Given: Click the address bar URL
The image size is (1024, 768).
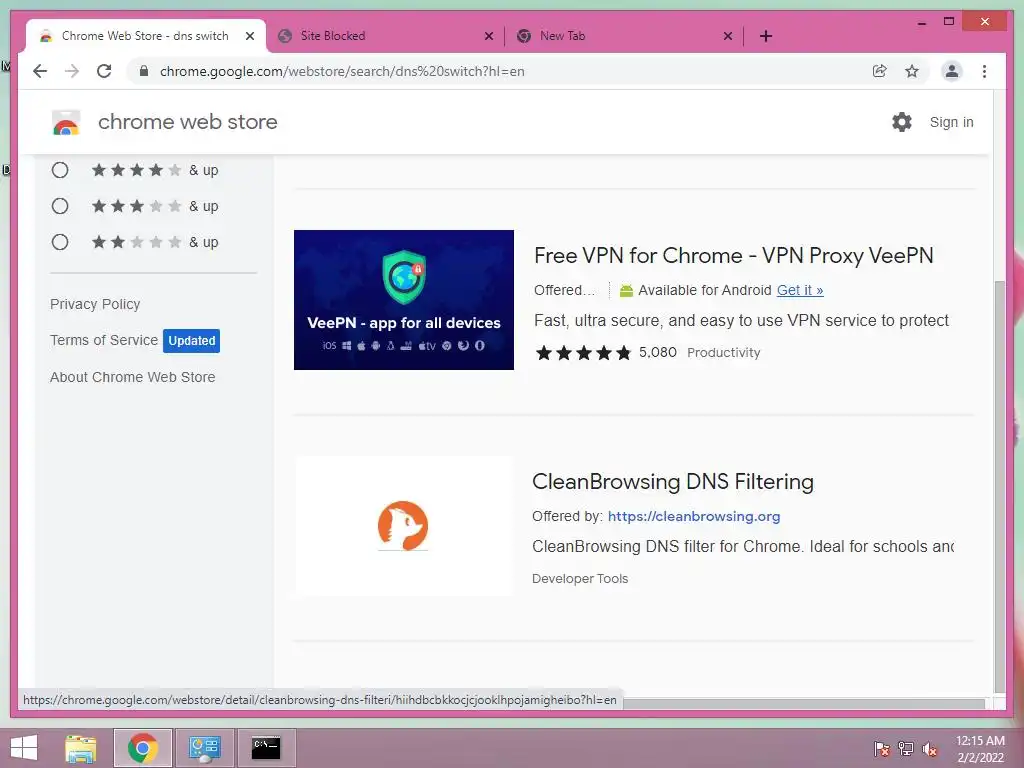Looking at the screenshot, I should (x=342, y=71).
